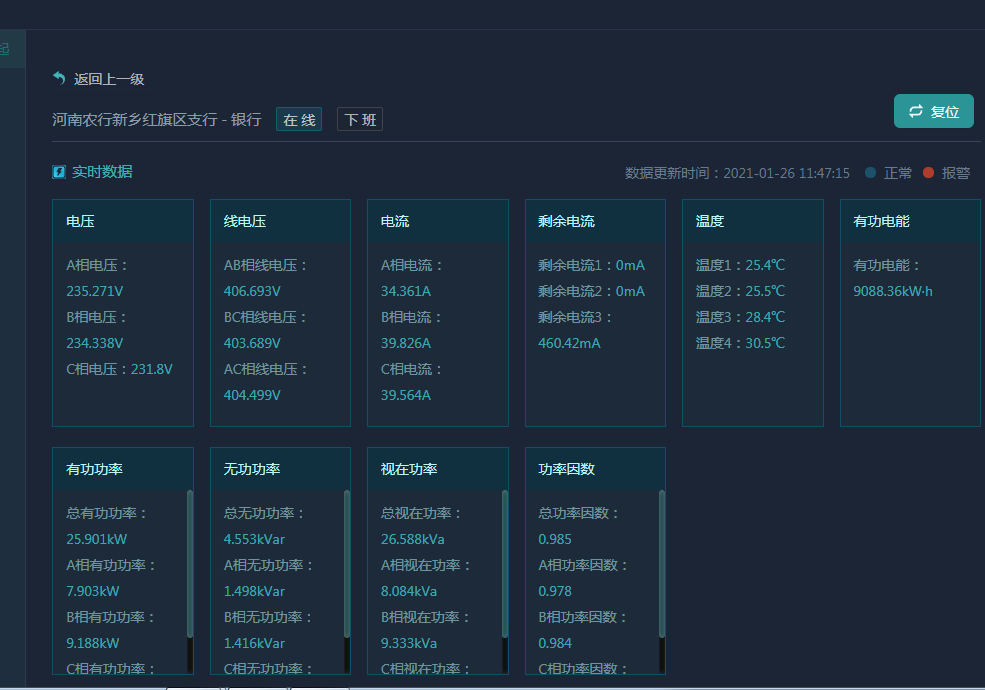Click the 温度4：30.5℃ reading

(740, 343)
